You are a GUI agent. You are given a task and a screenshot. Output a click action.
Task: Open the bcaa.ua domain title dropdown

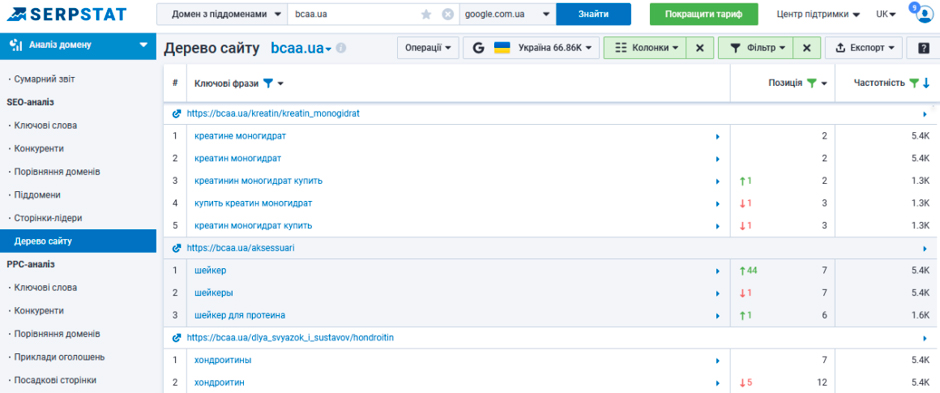point(301,48)
